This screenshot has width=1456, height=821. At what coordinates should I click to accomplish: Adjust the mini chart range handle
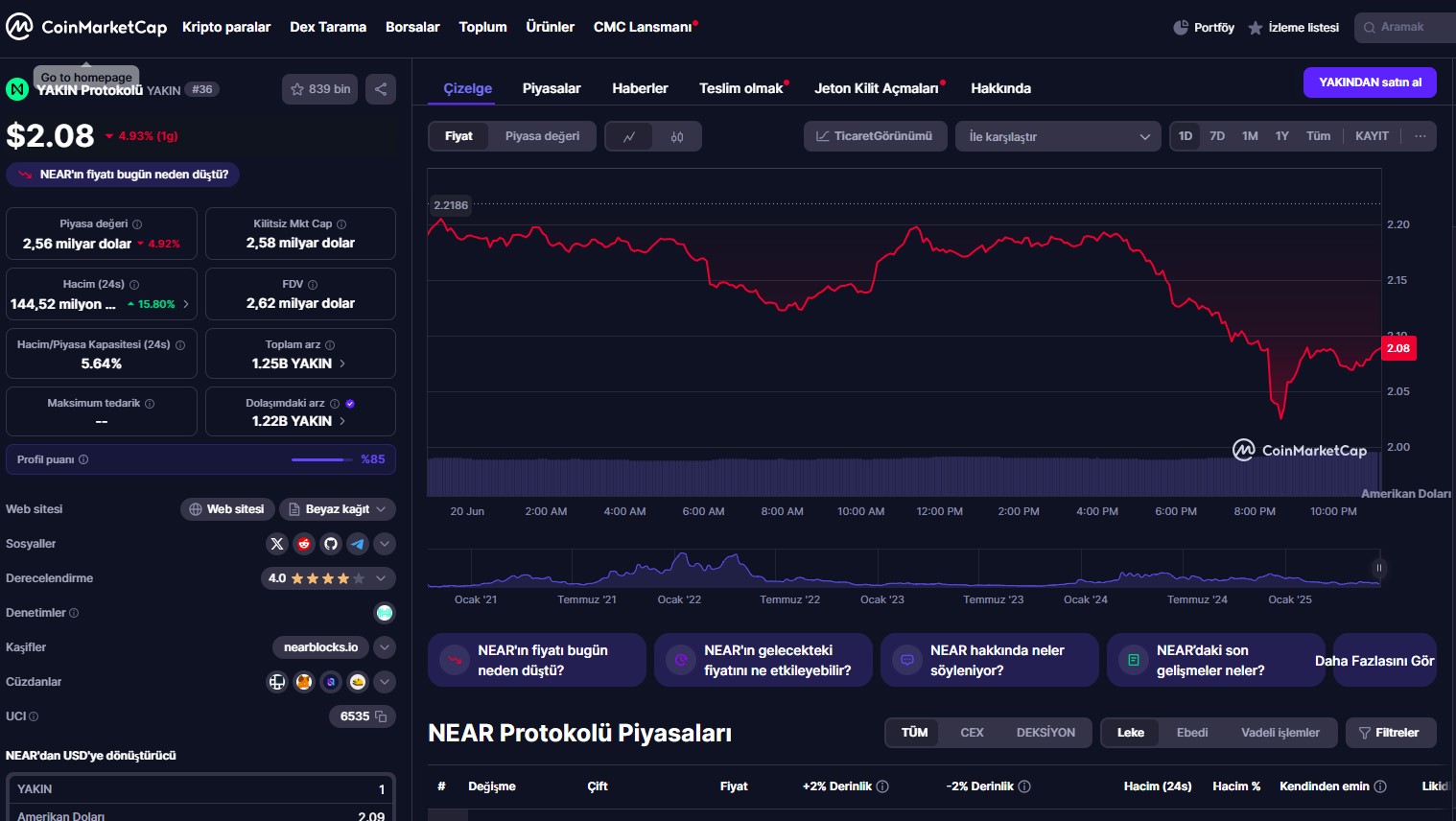pos(1379,568)
